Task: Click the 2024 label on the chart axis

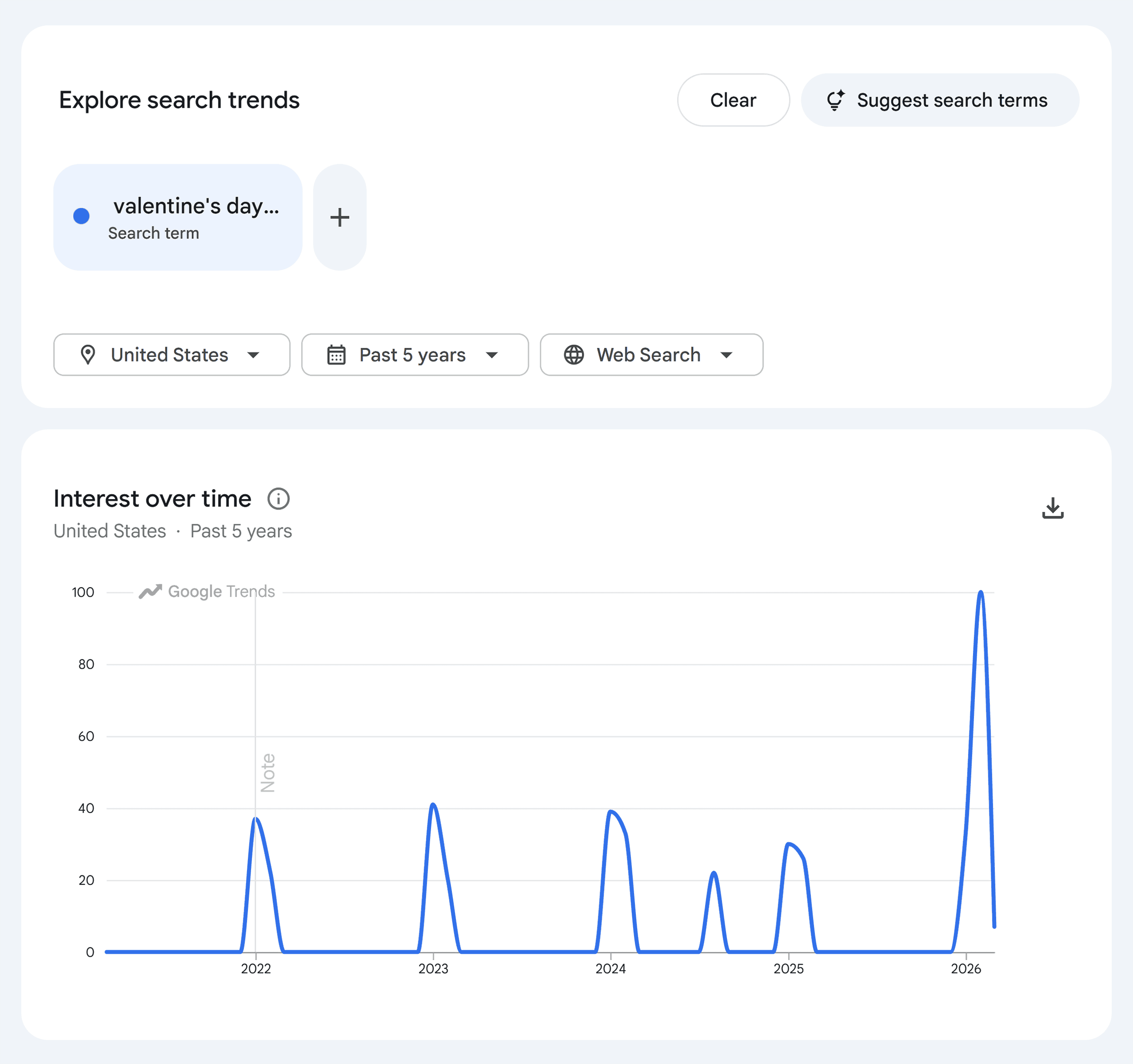Action: tap(611, 968)
